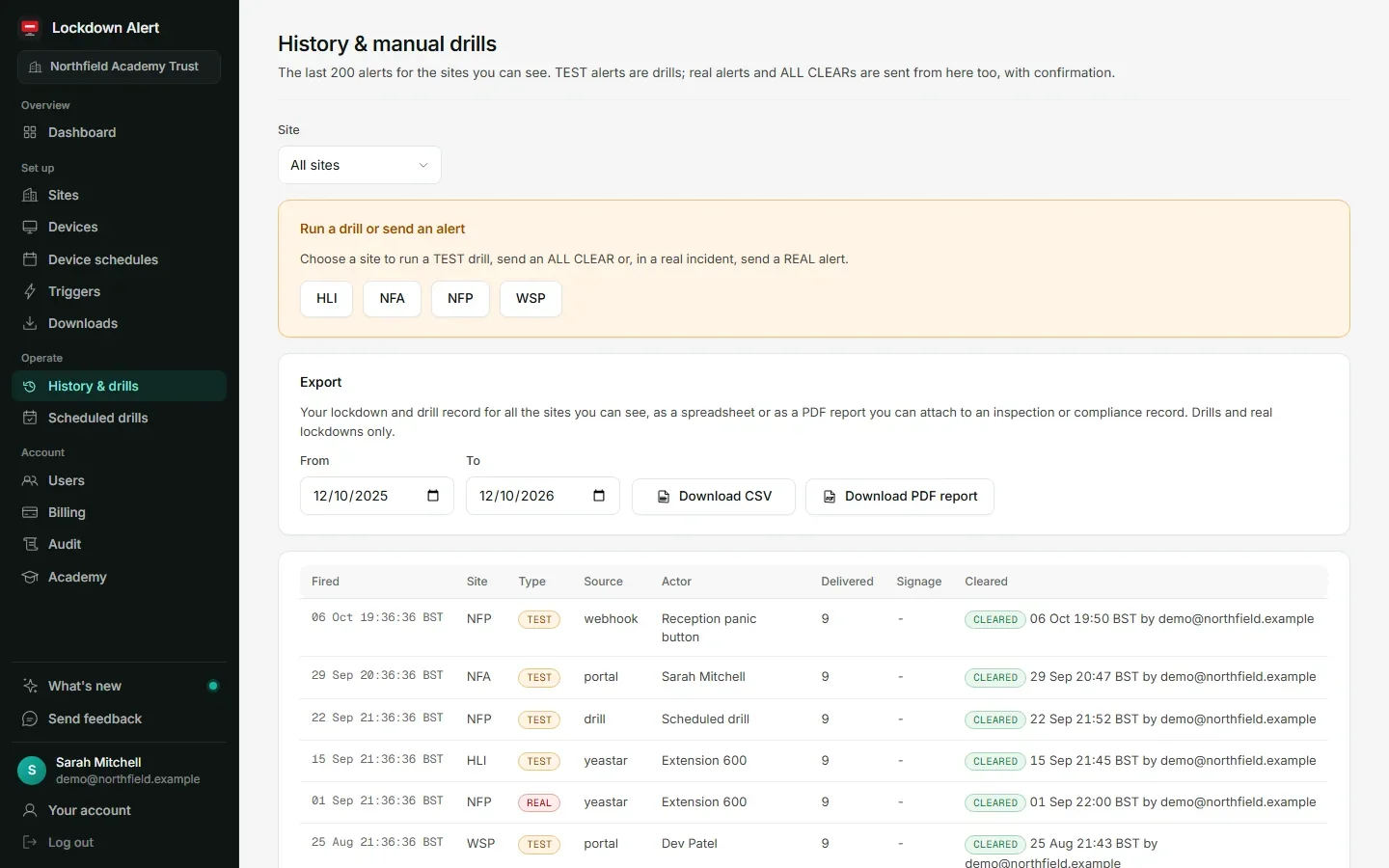Click the Billing card icon
Viewport: 1389px width, 868px height.
pyautogui.click(x=30, y=512)
